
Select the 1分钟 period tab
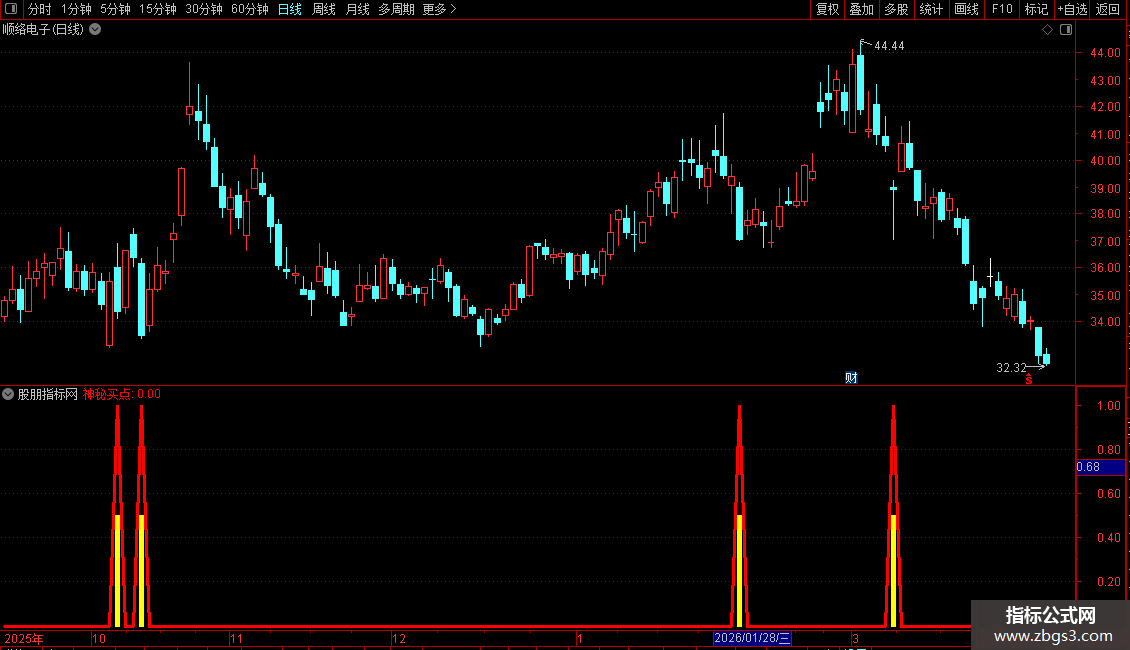(x=76, y=9)
